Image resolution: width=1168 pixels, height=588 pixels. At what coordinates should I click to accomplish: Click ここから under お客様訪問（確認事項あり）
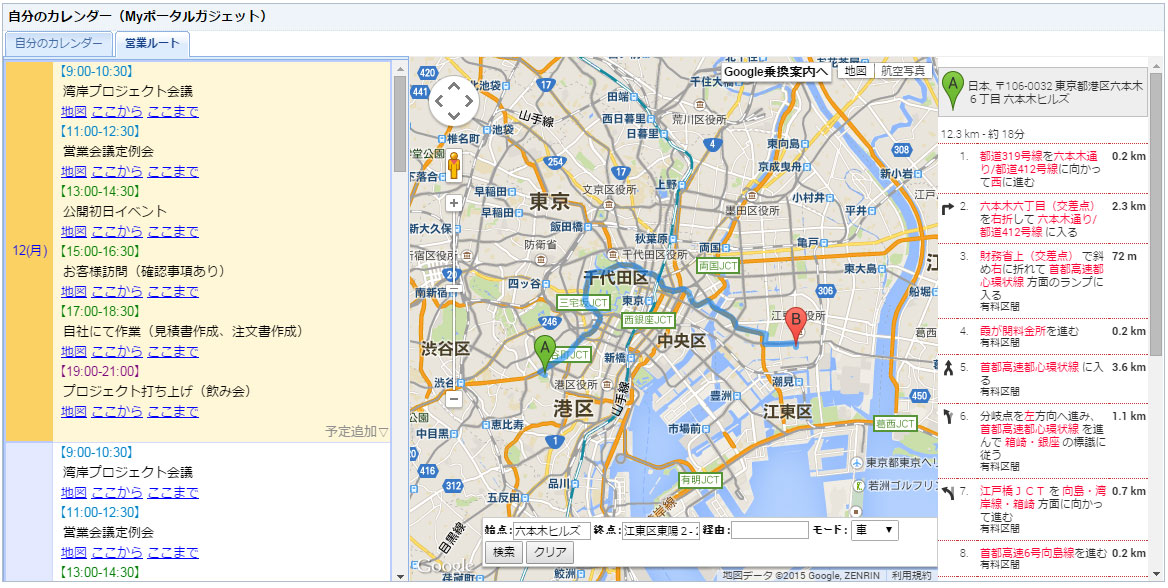click(x=117, y=291)
